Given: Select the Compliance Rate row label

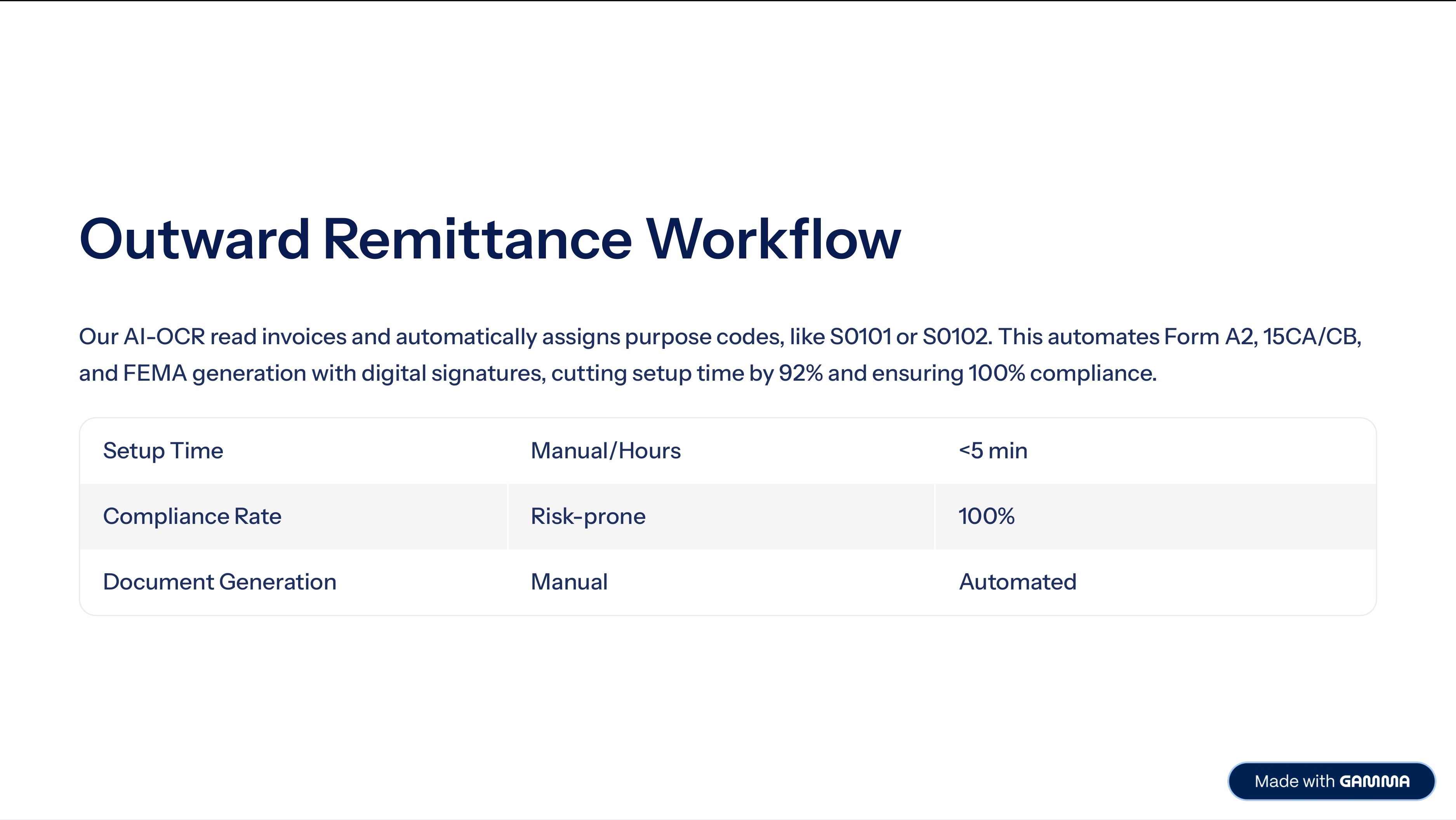Looking at the screenshot, I should pos(192,516).
